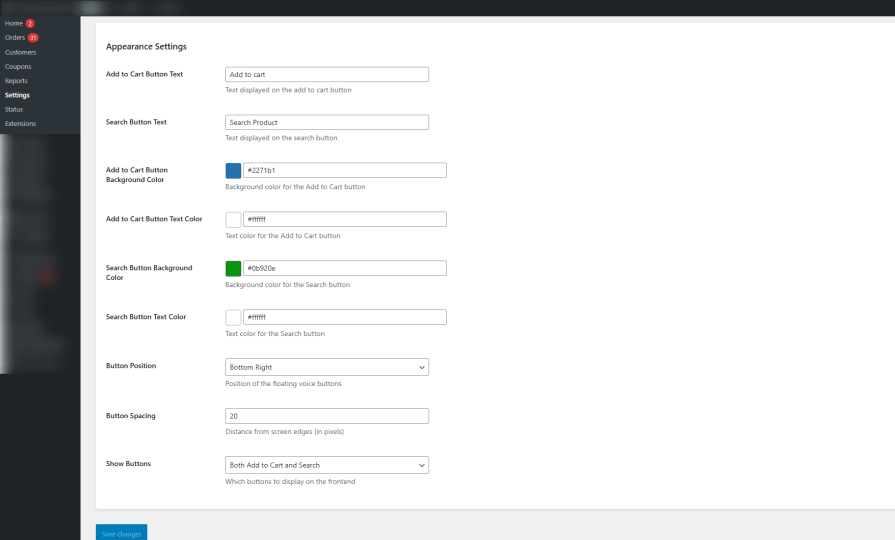Open the white Search Button text color swatch
The image size is (895, 540).
pos(233,317)
